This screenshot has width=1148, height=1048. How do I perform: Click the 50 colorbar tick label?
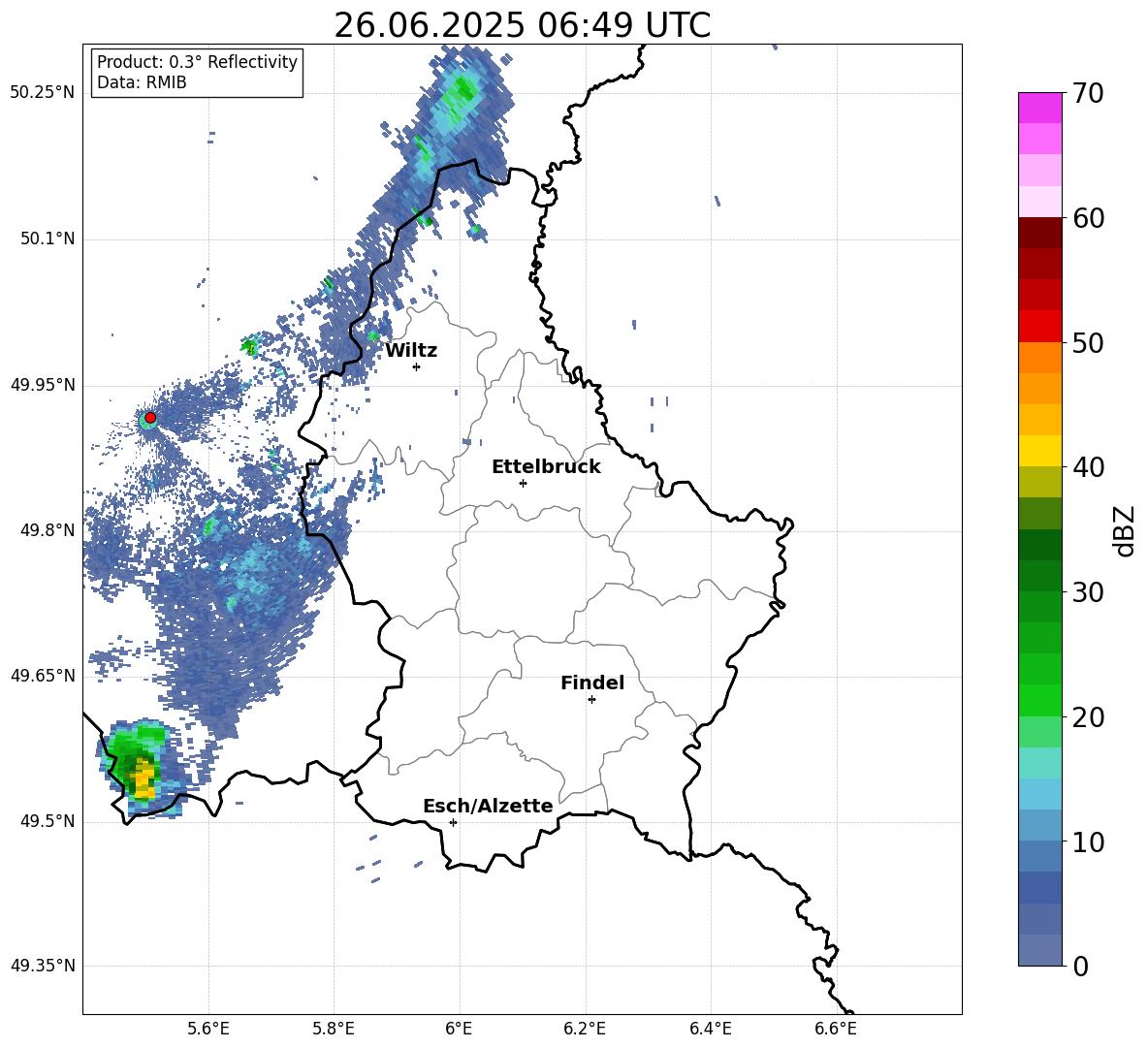point(1087,342)
